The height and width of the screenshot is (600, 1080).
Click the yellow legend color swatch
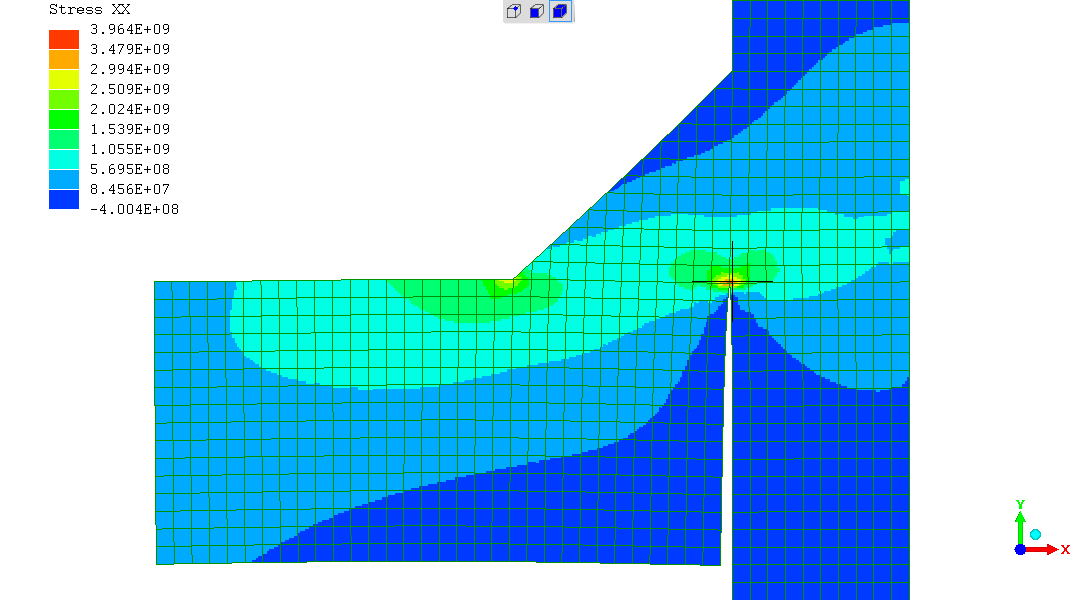coord(64,80)
